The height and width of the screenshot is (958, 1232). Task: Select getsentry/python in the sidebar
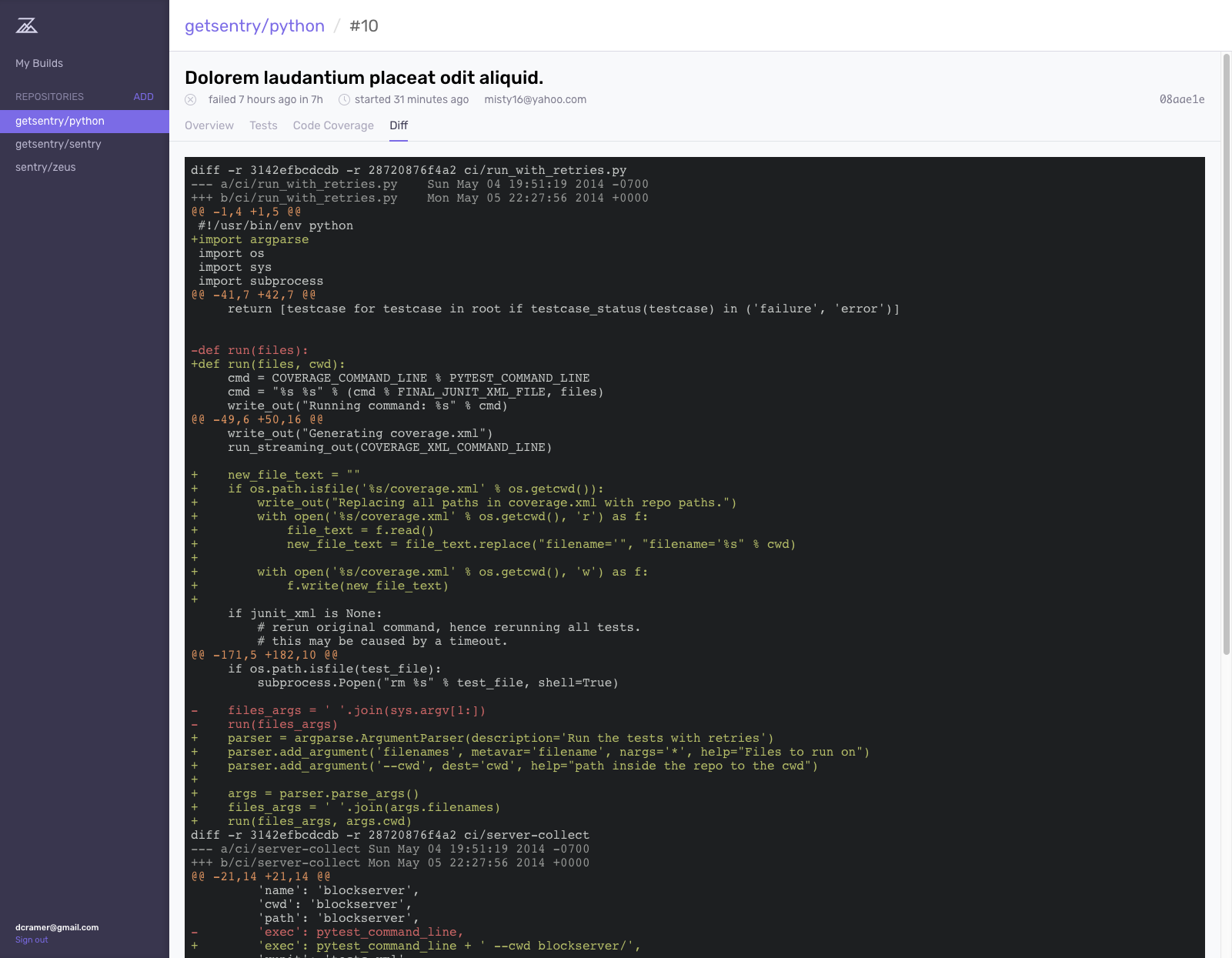click(x=61, y=121)
